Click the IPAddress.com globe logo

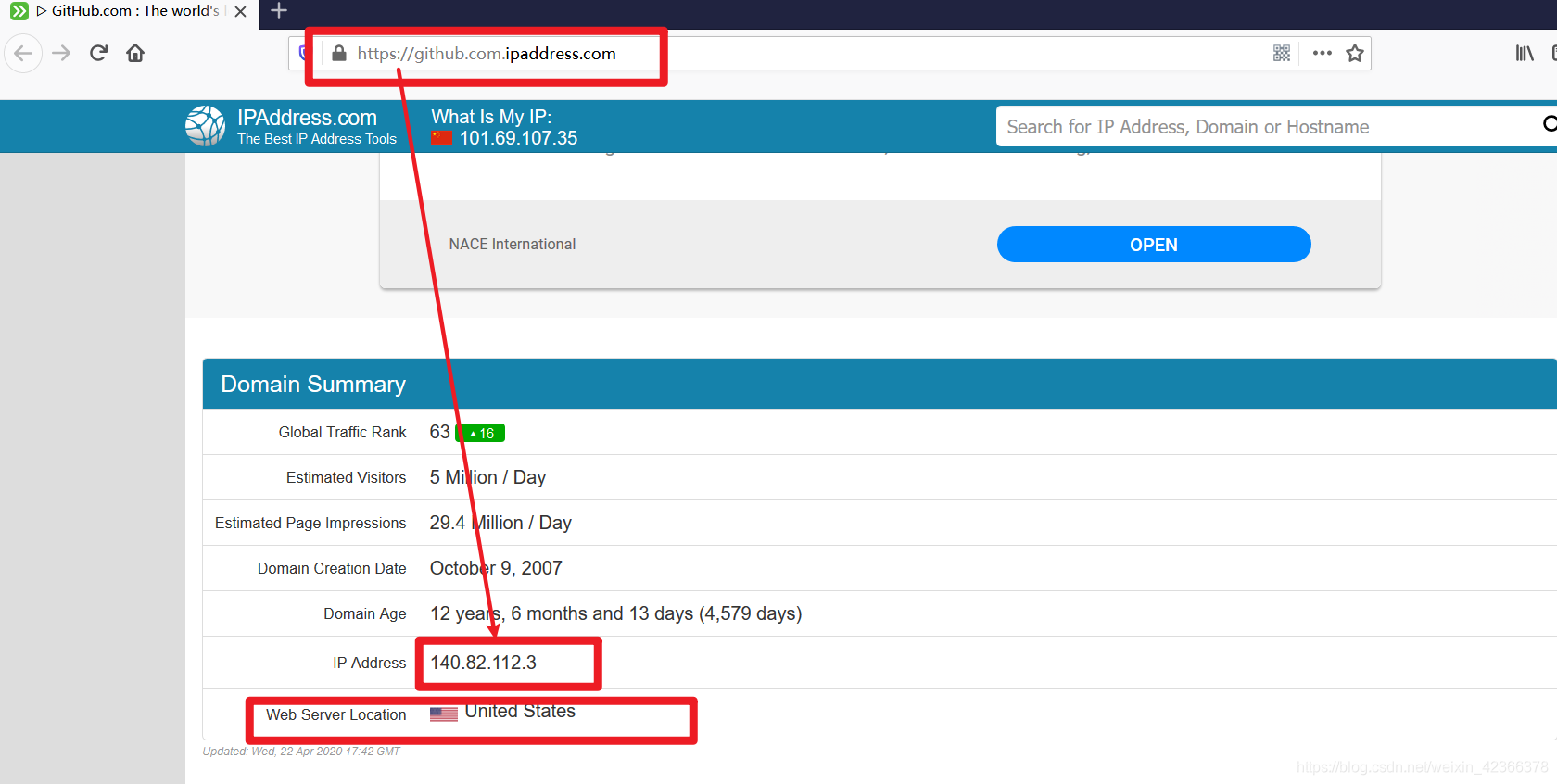(206, 126)
